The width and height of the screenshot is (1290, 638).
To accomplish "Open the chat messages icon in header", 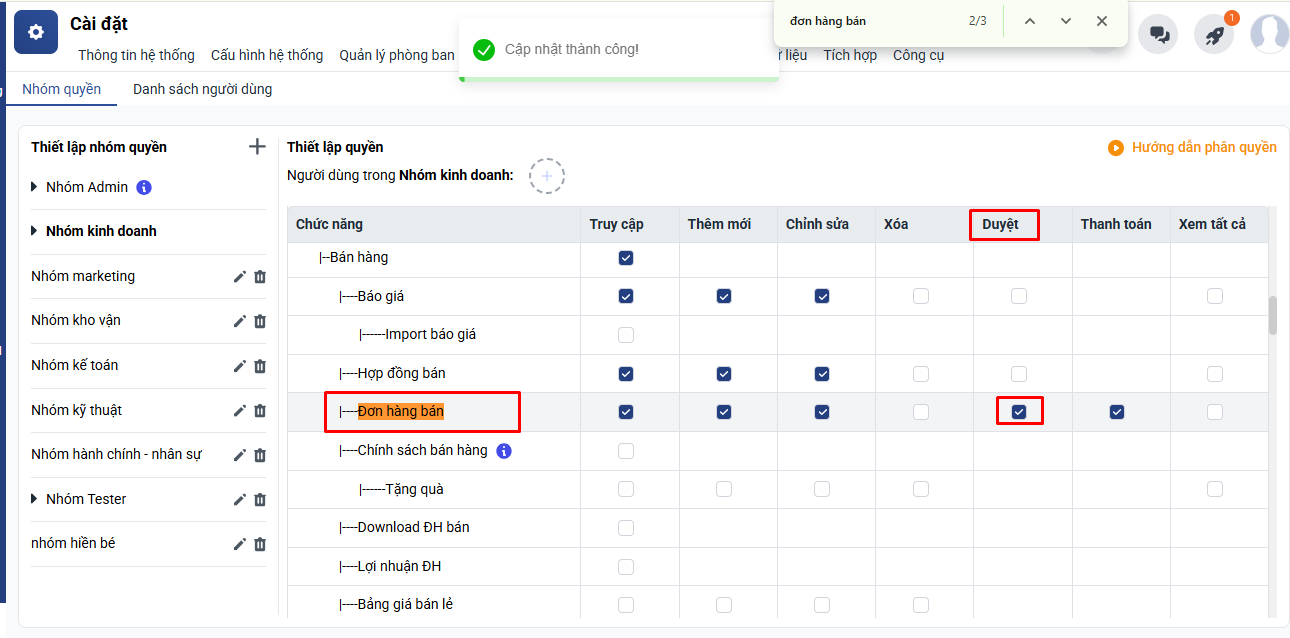I will coord(1159,34).
